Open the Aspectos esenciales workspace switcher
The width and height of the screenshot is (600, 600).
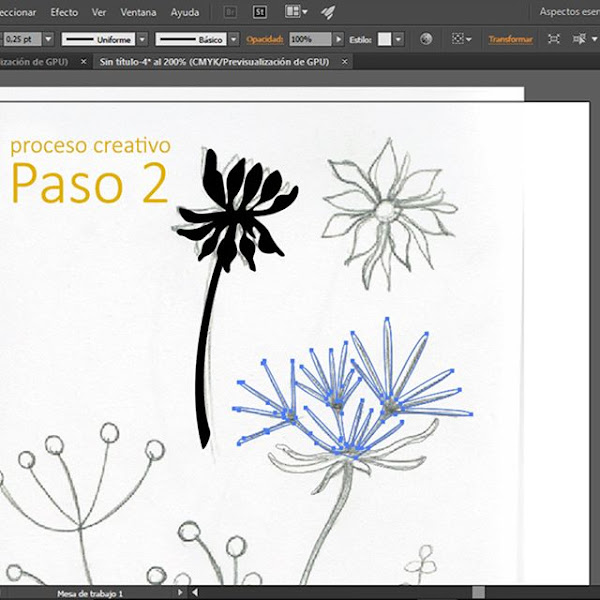coord(569,12)
